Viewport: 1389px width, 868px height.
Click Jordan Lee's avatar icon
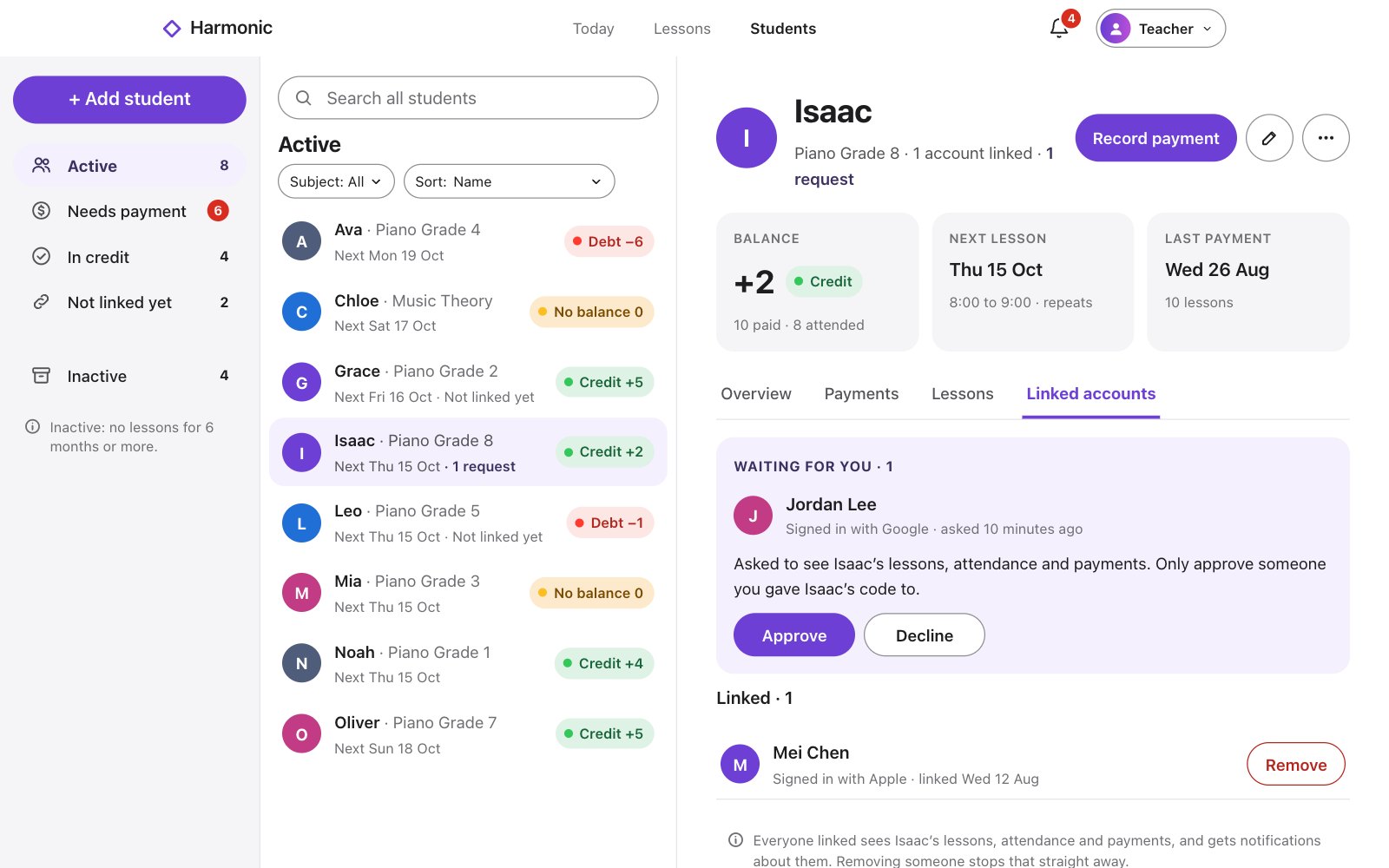(x=753, y=516)
